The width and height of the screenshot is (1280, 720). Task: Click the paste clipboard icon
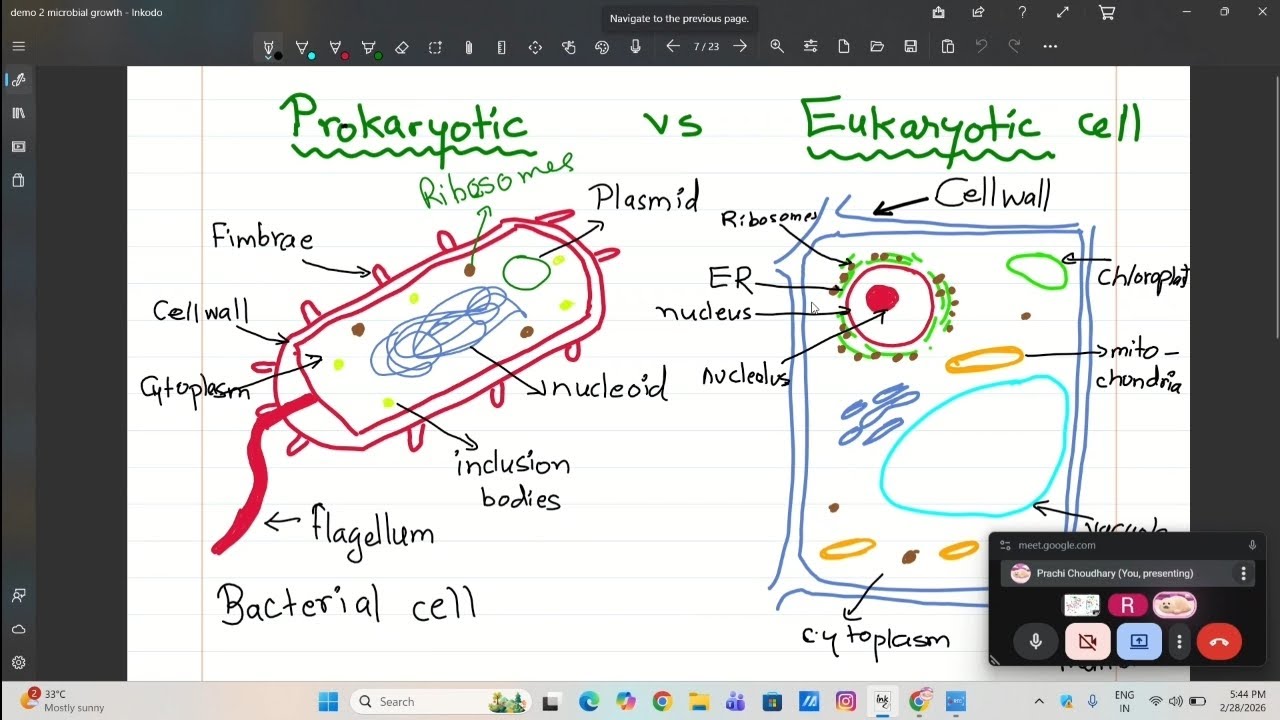948,46
